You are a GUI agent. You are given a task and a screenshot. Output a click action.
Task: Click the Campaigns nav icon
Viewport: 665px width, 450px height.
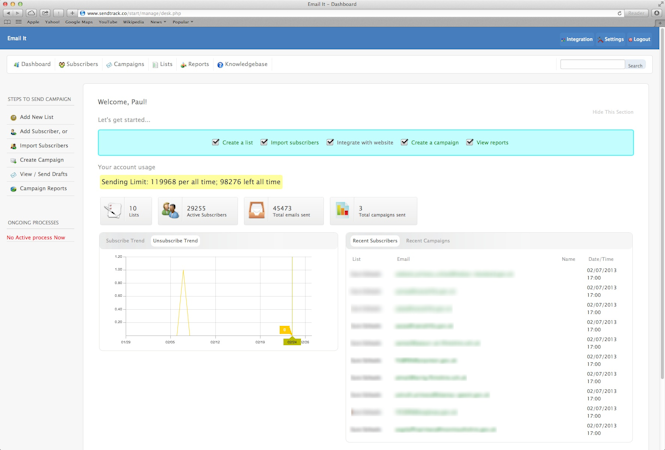pyautogui.click(x=109, y=64)
